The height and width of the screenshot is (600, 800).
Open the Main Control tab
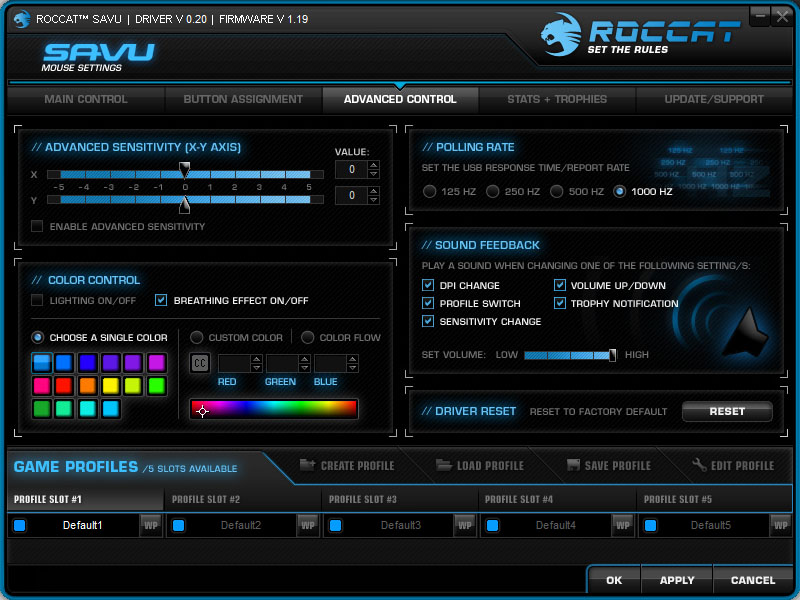86,99
